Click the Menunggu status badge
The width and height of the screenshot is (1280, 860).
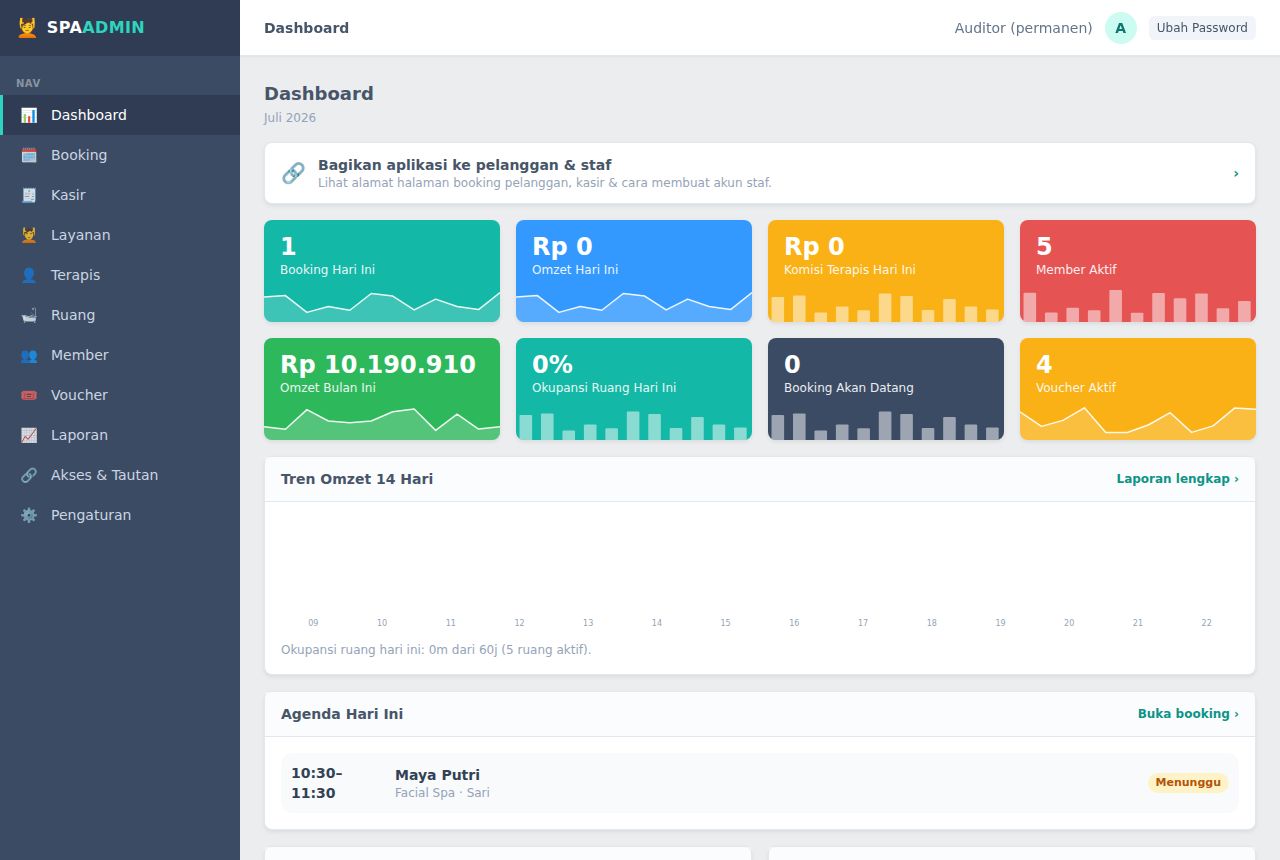point(1188,783)
